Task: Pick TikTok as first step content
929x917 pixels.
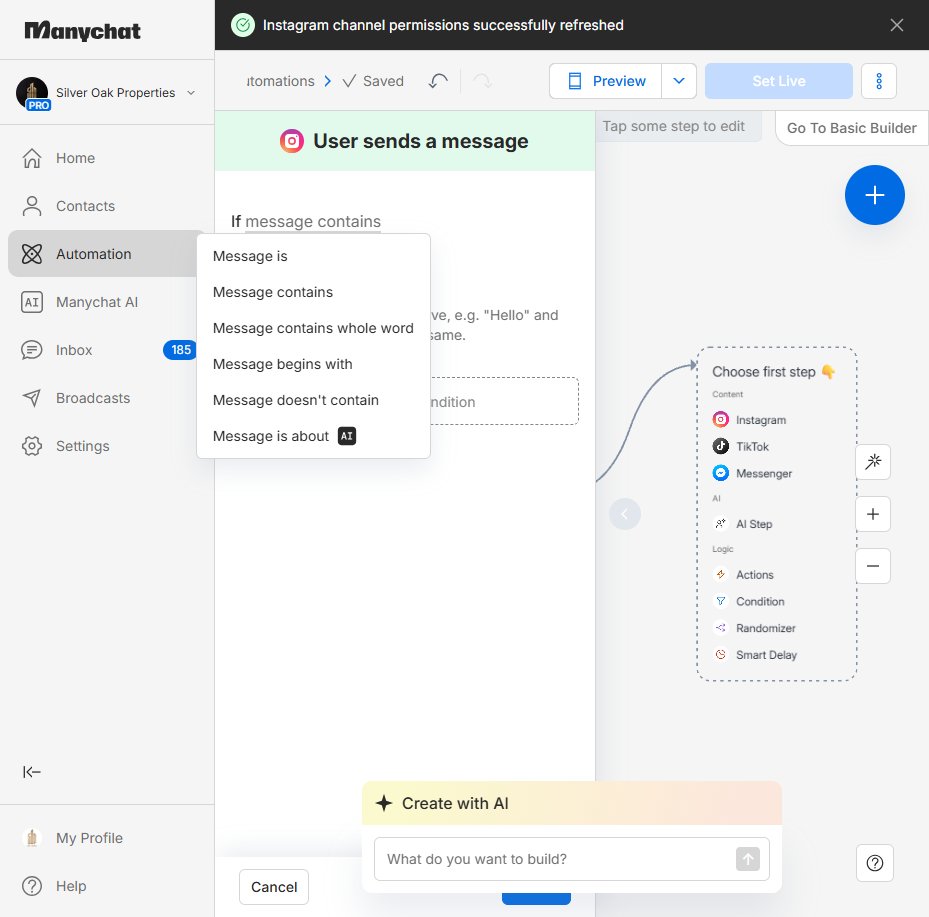Action: coord(741,447)
